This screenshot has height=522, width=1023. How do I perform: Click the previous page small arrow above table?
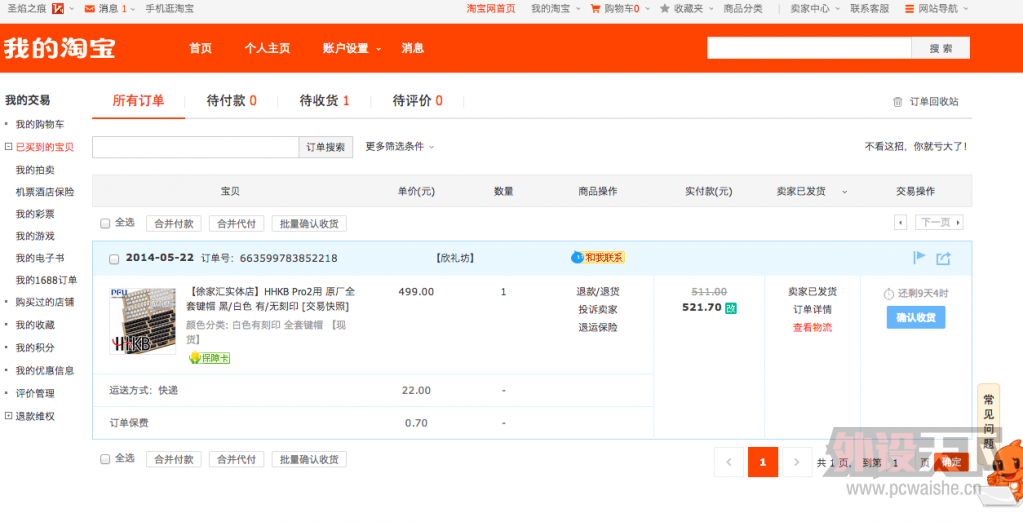[x=900, y=223]
